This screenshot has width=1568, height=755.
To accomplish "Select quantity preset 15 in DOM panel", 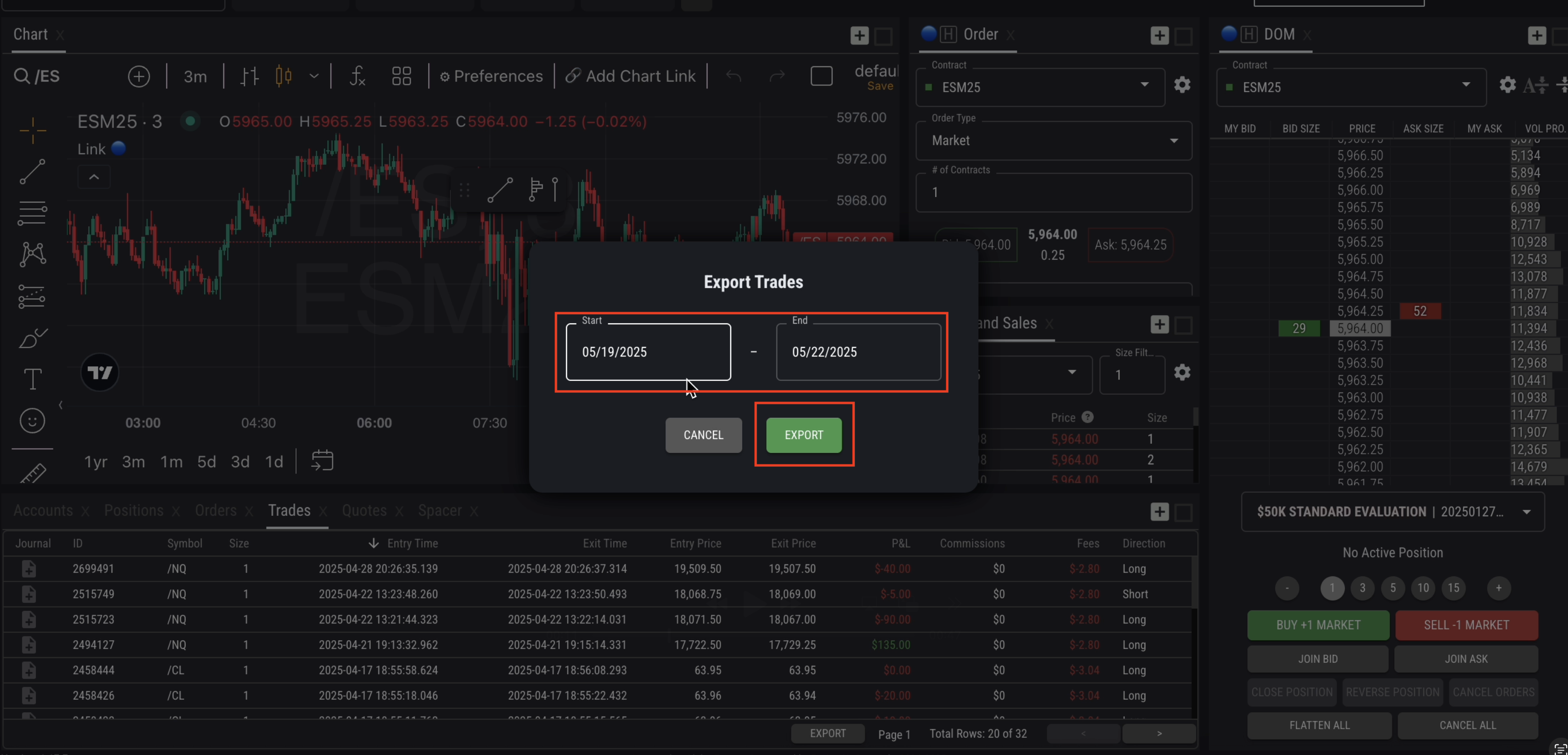I will [1454, 588].
